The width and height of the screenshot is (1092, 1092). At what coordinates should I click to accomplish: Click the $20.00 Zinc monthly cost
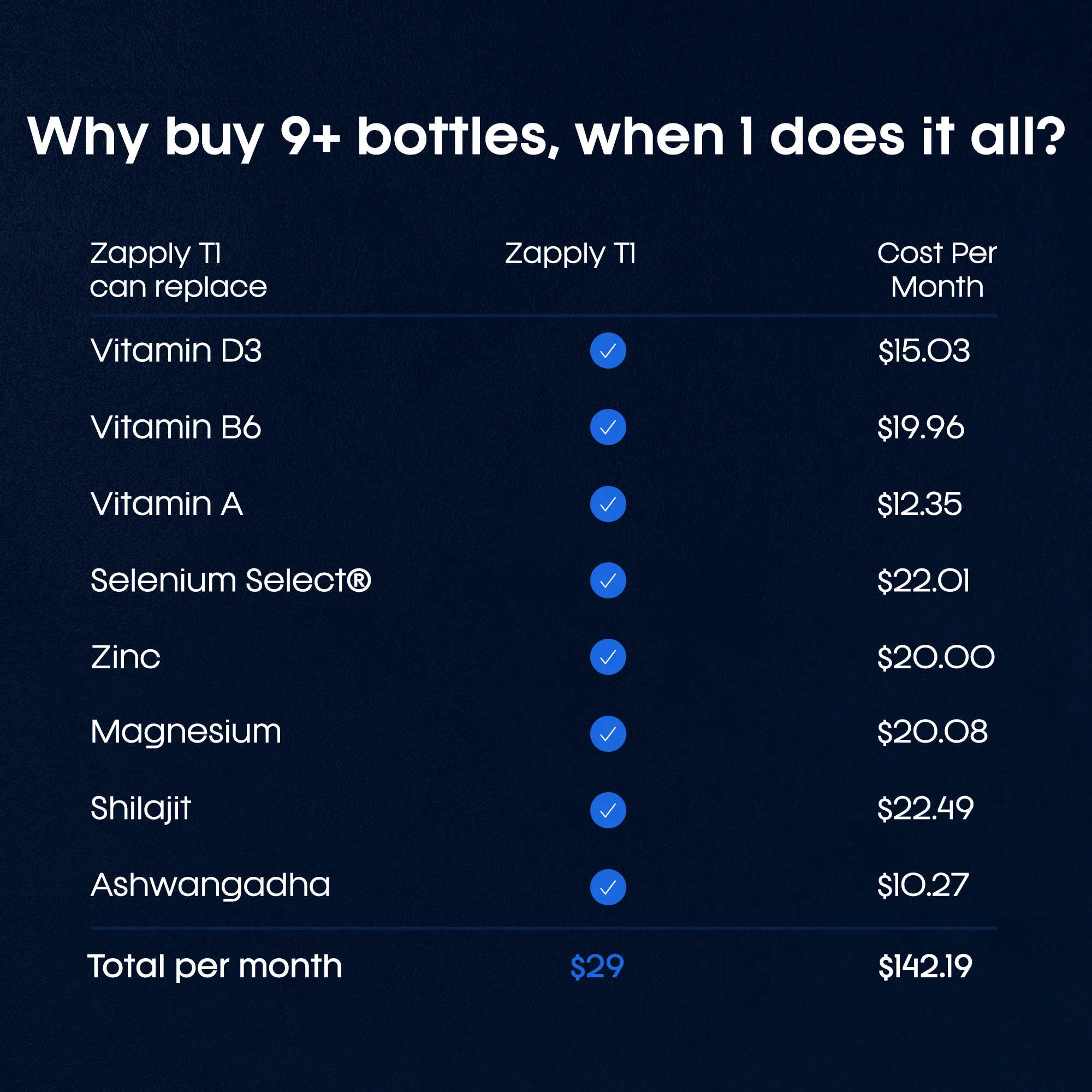935,657
